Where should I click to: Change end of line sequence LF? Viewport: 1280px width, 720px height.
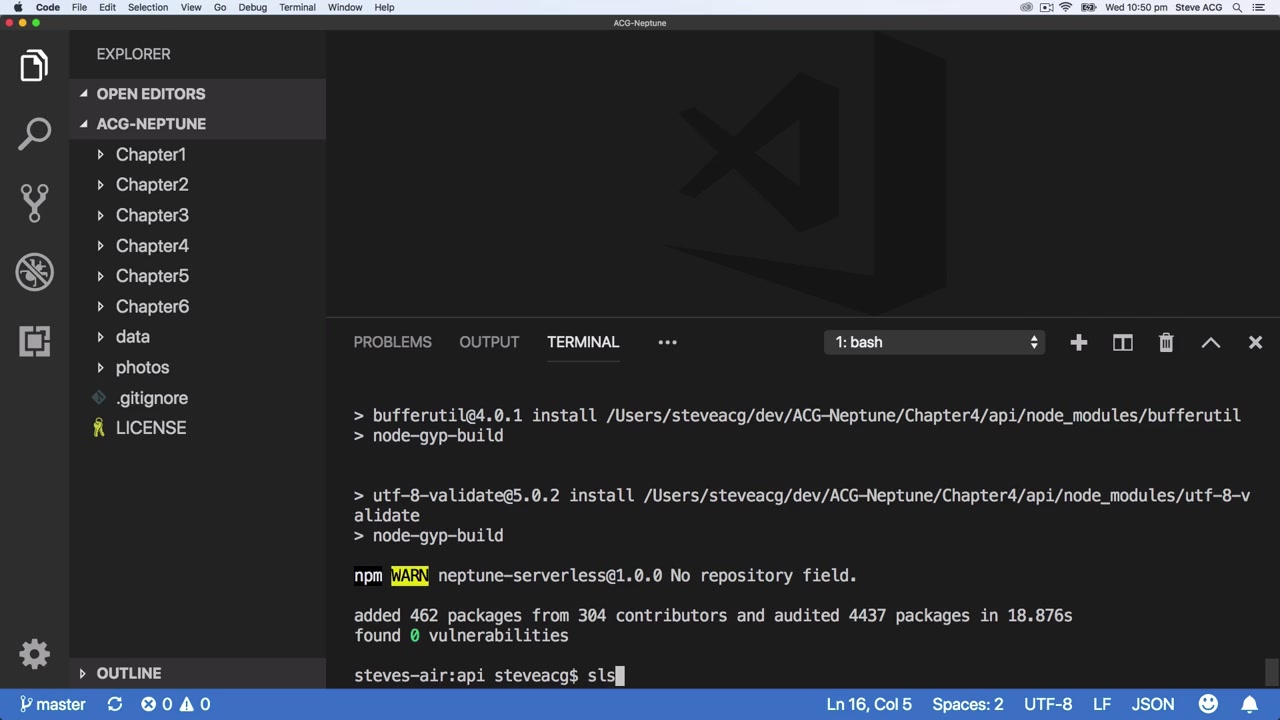(x=1102, y=704)
